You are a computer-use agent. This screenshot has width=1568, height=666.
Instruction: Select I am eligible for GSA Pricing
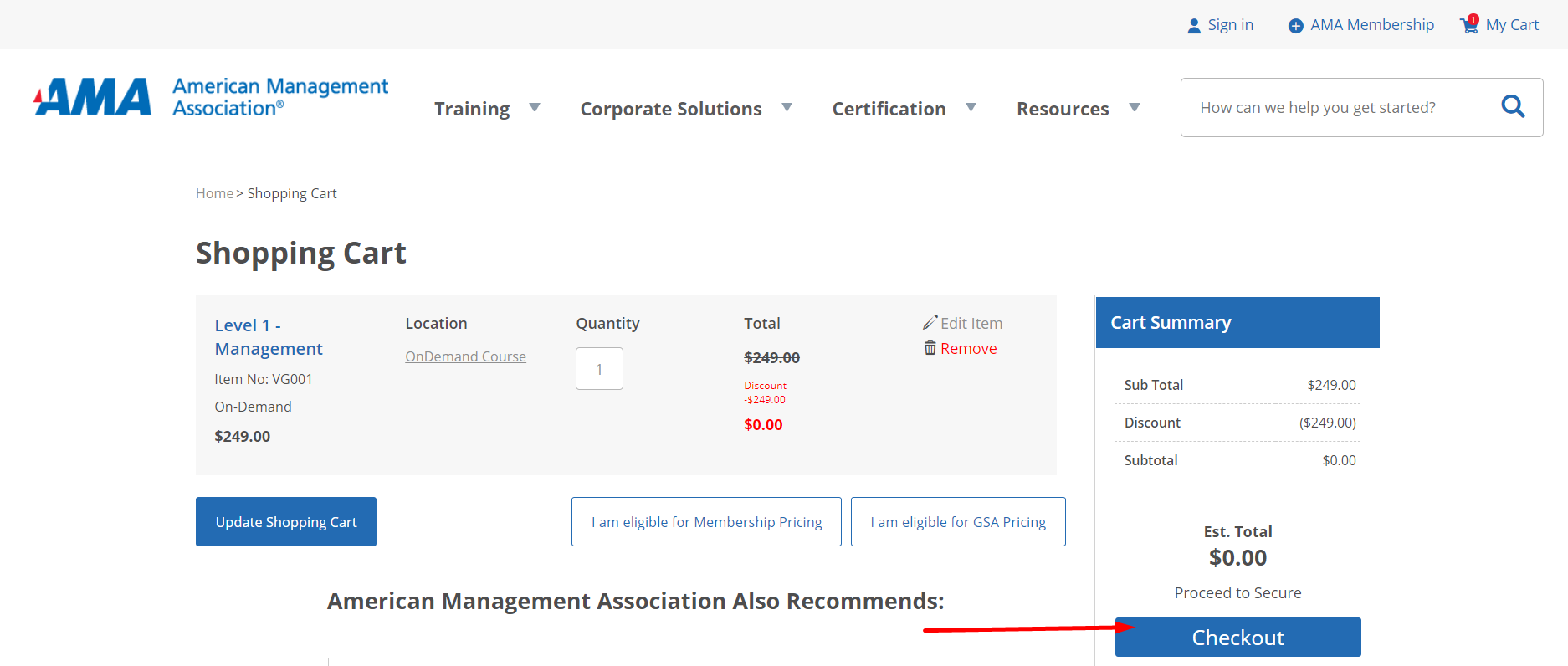coord(958,521)
